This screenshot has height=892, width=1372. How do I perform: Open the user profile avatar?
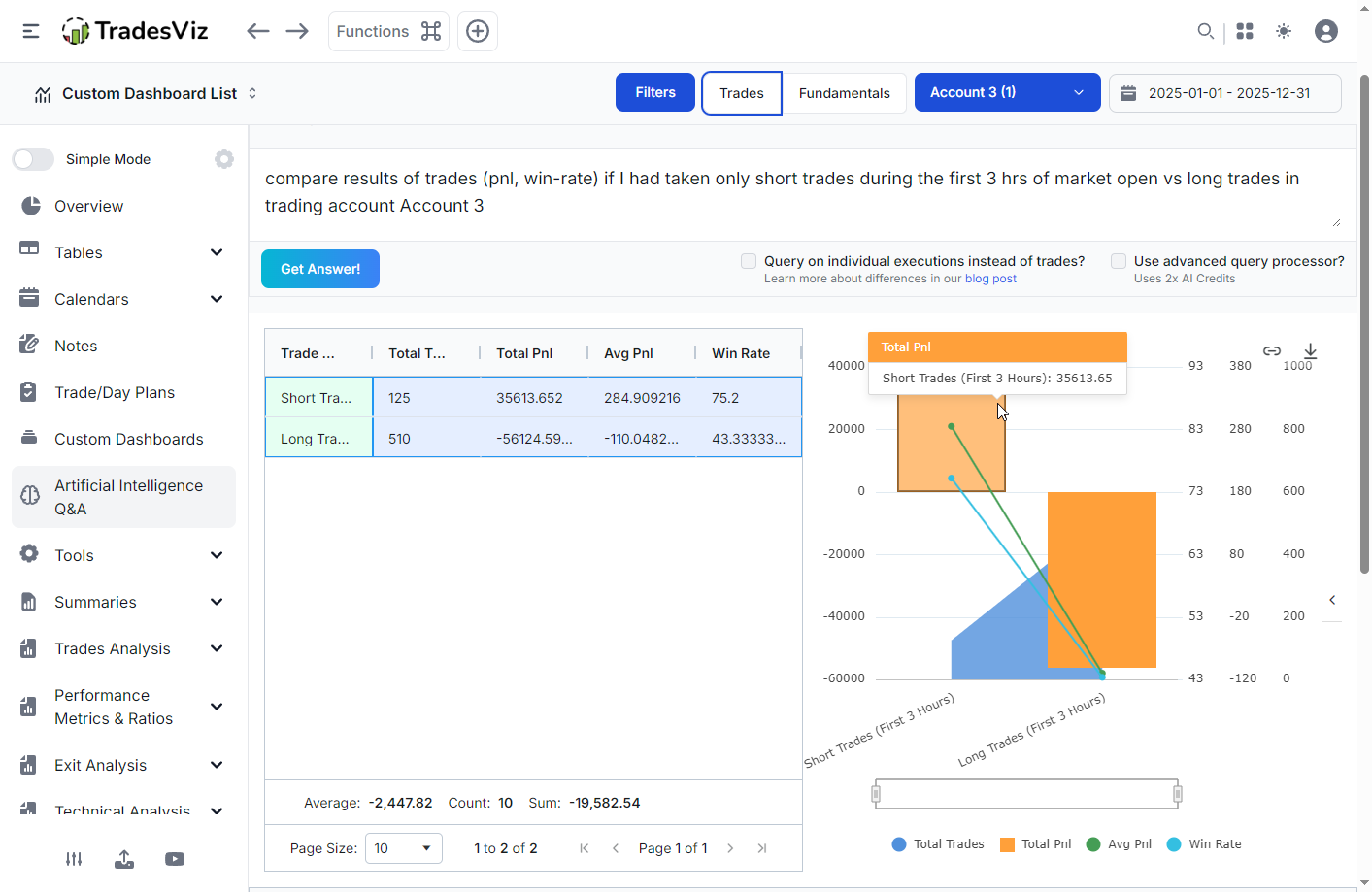pyautogui.click(x=1325, y=31)
